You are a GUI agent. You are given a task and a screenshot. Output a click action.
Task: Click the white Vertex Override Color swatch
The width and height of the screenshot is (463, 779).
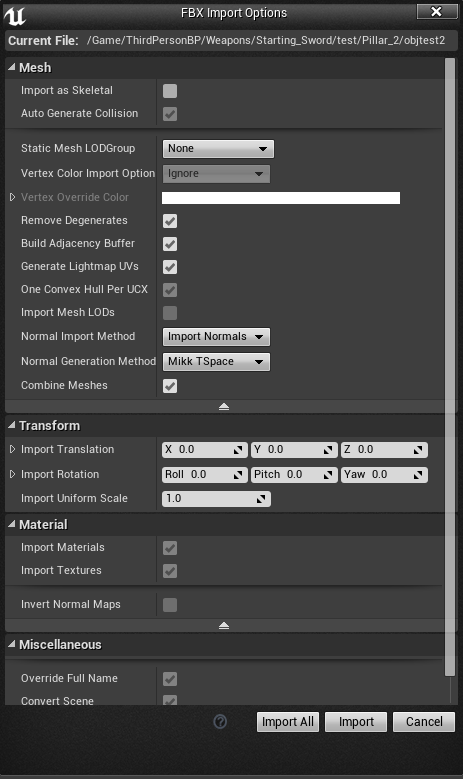pyautogui.click(x=281, y=198)
